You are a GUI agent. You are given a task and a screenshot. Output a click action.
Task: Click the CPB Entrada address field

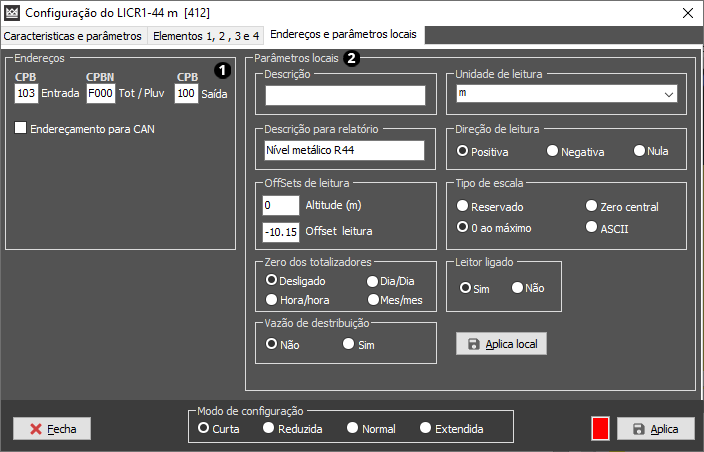(26, 94)
